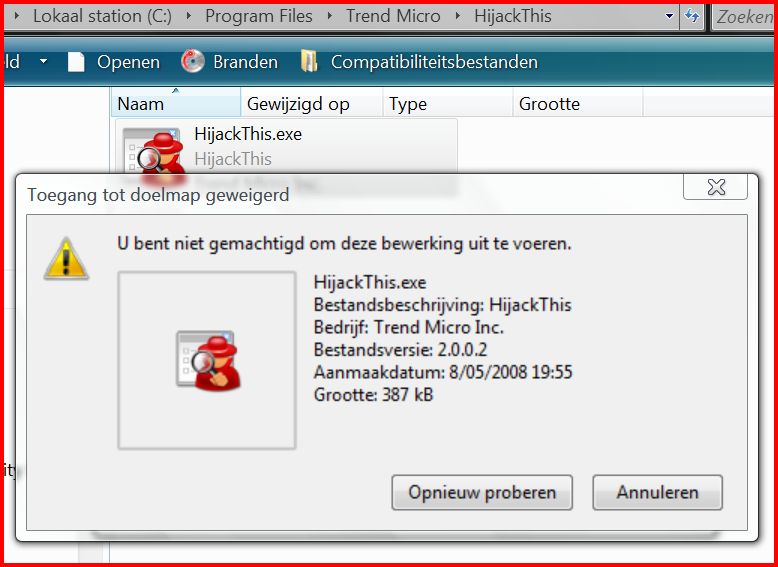The height and width of the screenshot is (567, 778).
Task: Click the message U bent niet gemachtigd
Action: pyautogui.click(x=344, y=244)
